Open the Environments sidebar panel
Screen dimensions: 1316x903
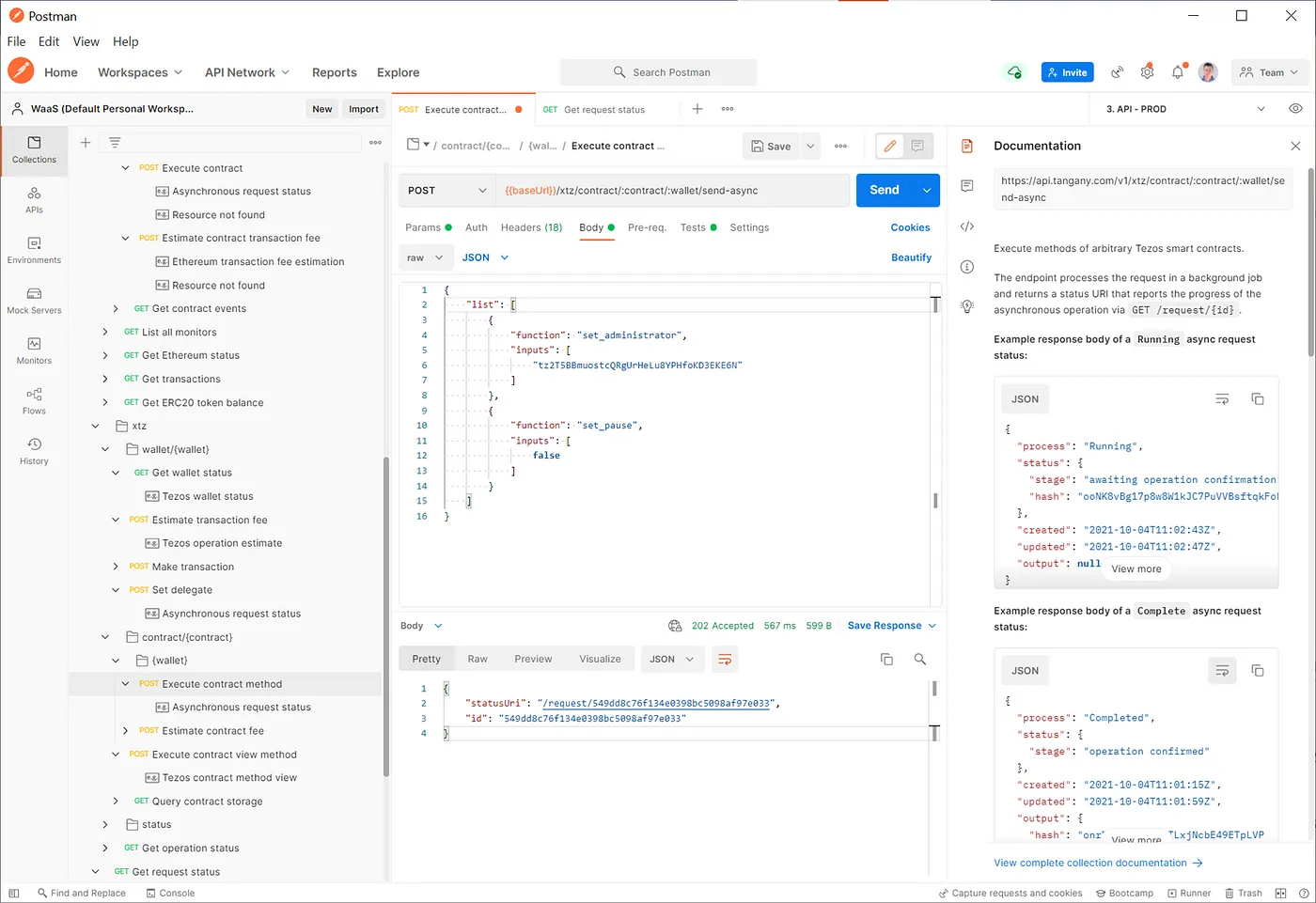pos(34,250)
